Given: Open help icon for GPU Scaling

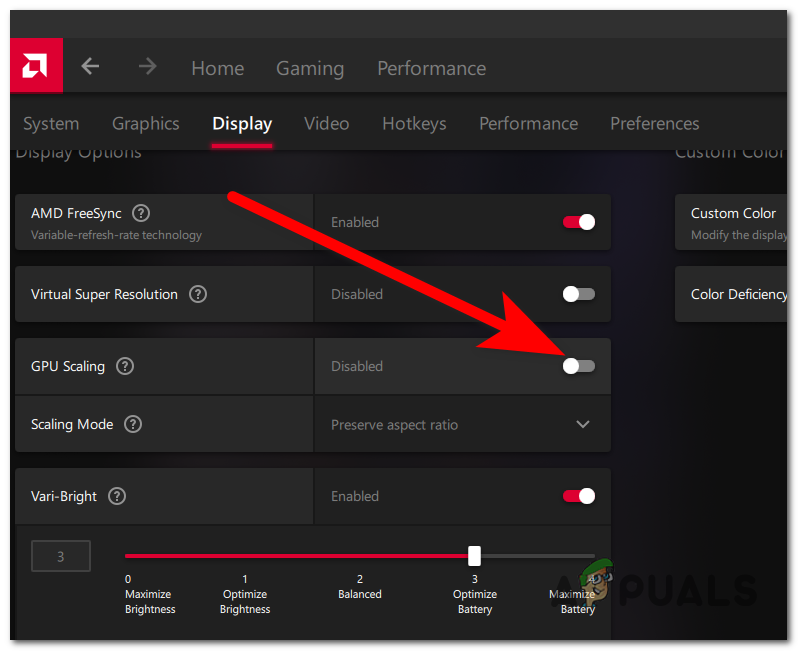Looking at the screenshot, I should (x=125, y=366).
